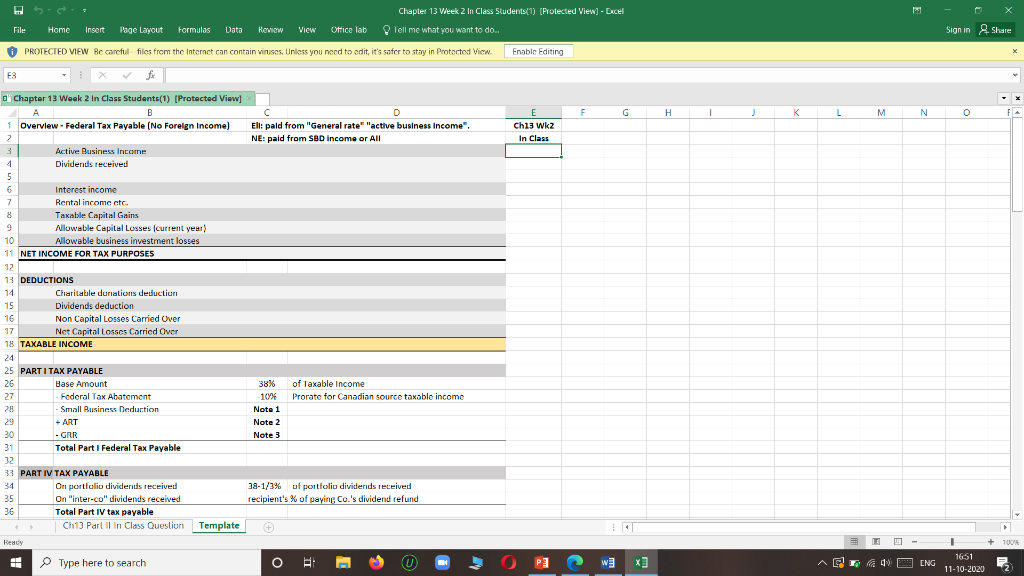Viewport: 1024px width, 576px height.
Task: Click the Enter checkmark icon in formula bar
Action: click(127, 75)
